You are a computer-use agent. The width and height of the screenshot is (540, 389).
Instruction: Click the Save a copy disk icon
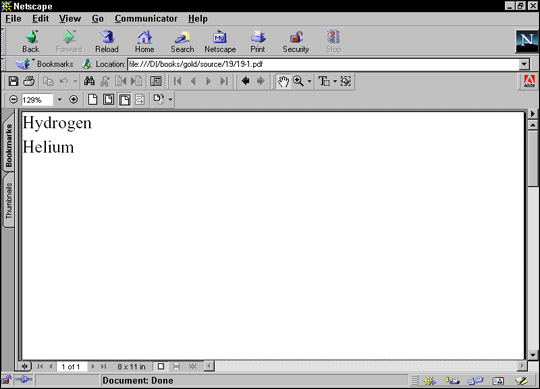13,81
